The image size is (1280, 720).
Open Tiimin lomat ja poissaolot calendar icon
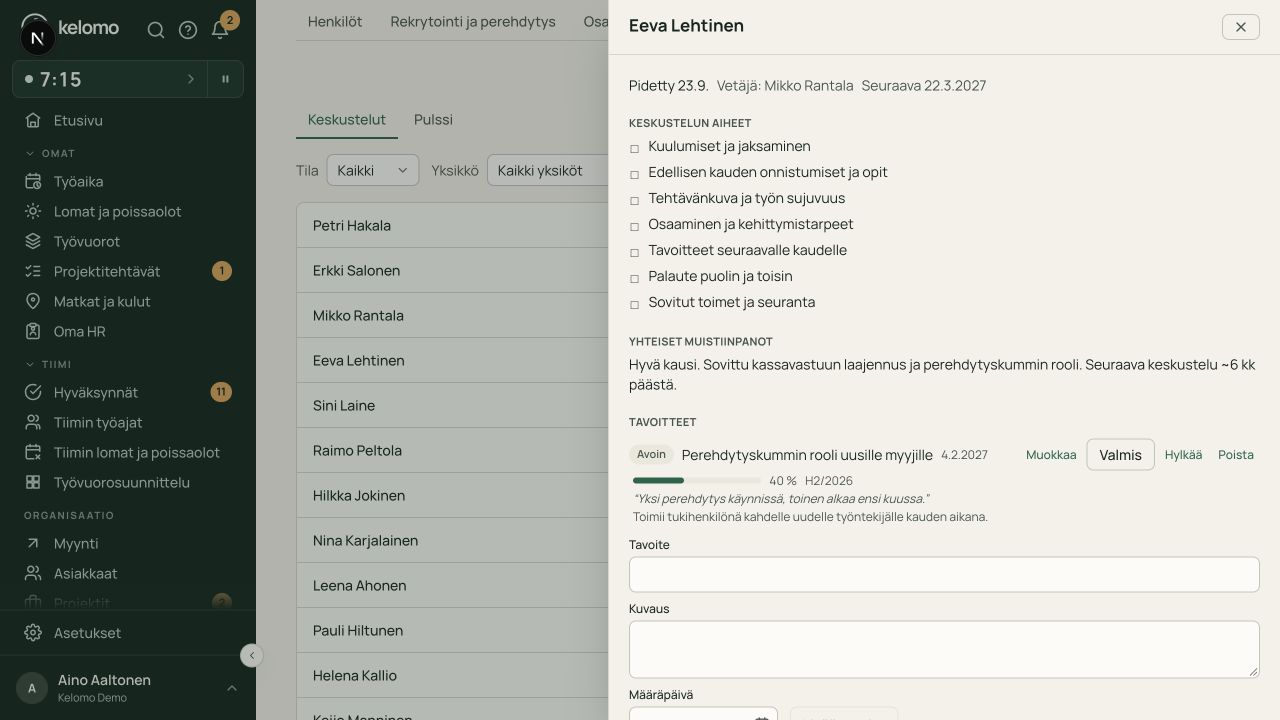tap(33, 452)
